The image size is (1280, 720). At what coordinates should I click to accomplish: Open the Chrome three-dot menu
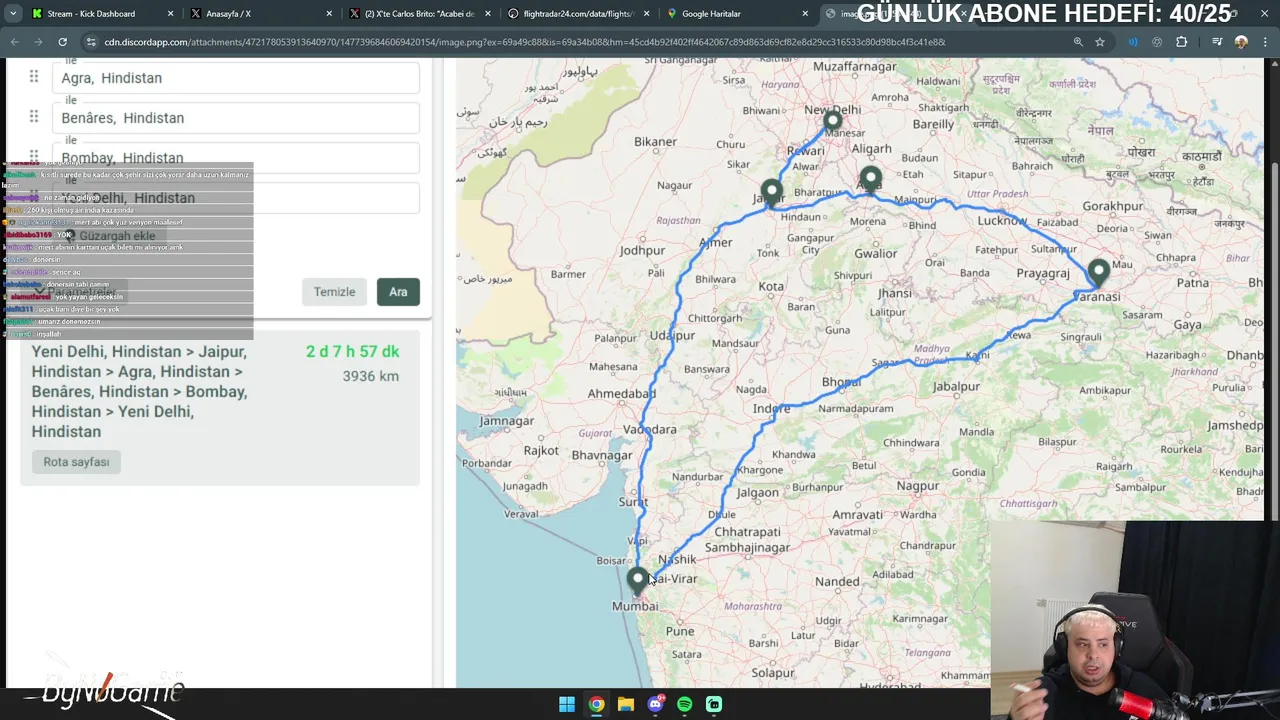(x=1265, y=42)
